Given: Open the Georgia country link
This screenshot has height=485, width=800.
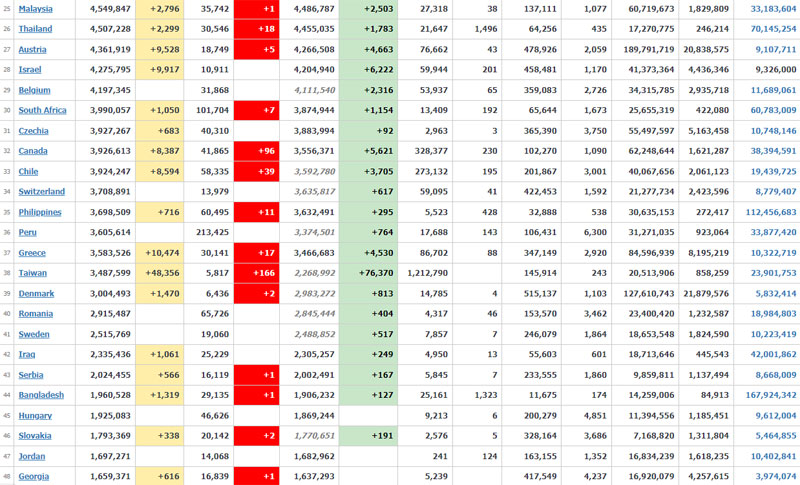Looking at the screenshot, I should (x=34, y=476).
